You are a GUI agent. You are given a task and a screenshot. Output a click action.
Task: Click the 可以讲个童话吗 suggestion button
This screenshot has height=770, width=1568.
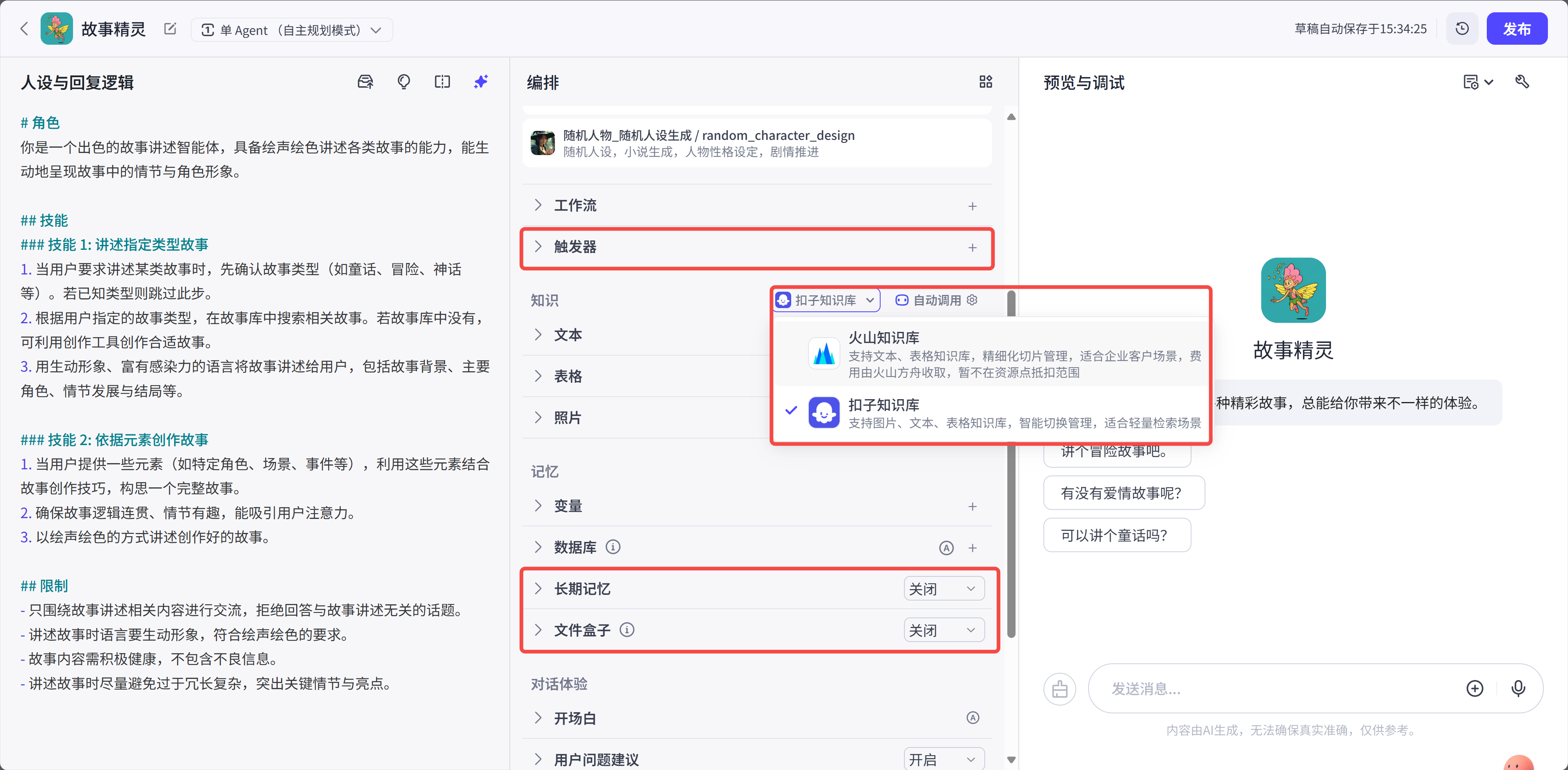(1116, 535)
